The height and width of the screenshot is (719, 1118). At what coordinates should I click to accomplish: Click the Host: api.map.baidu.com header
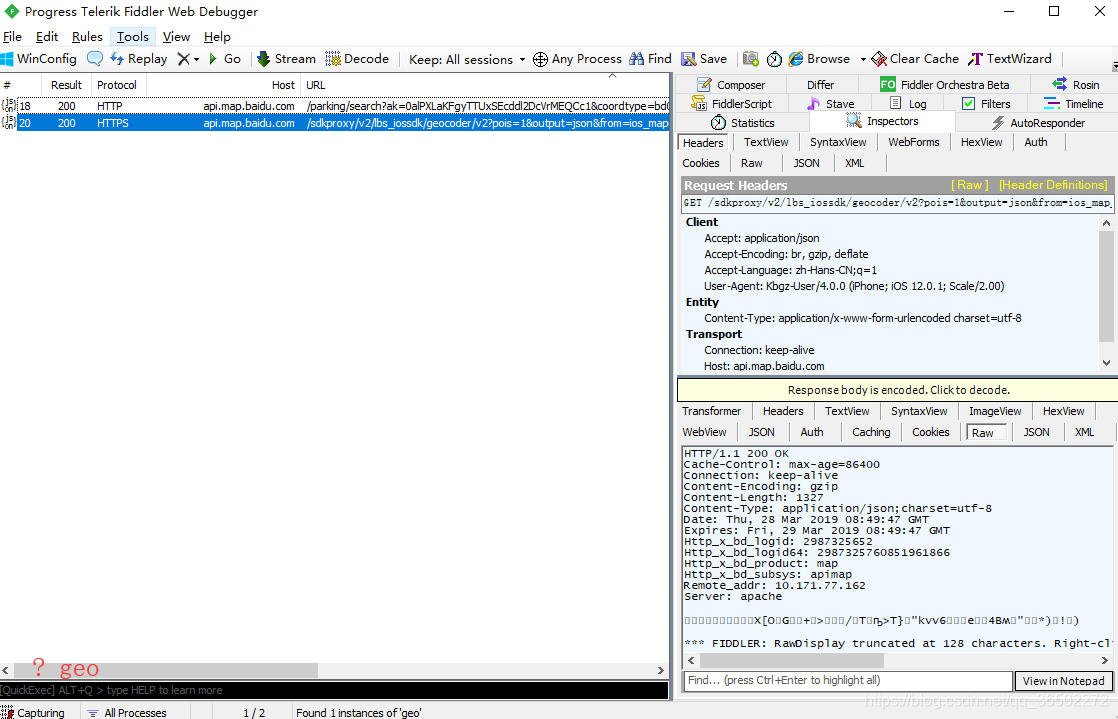pyautogui.click(x=764, y=366)
